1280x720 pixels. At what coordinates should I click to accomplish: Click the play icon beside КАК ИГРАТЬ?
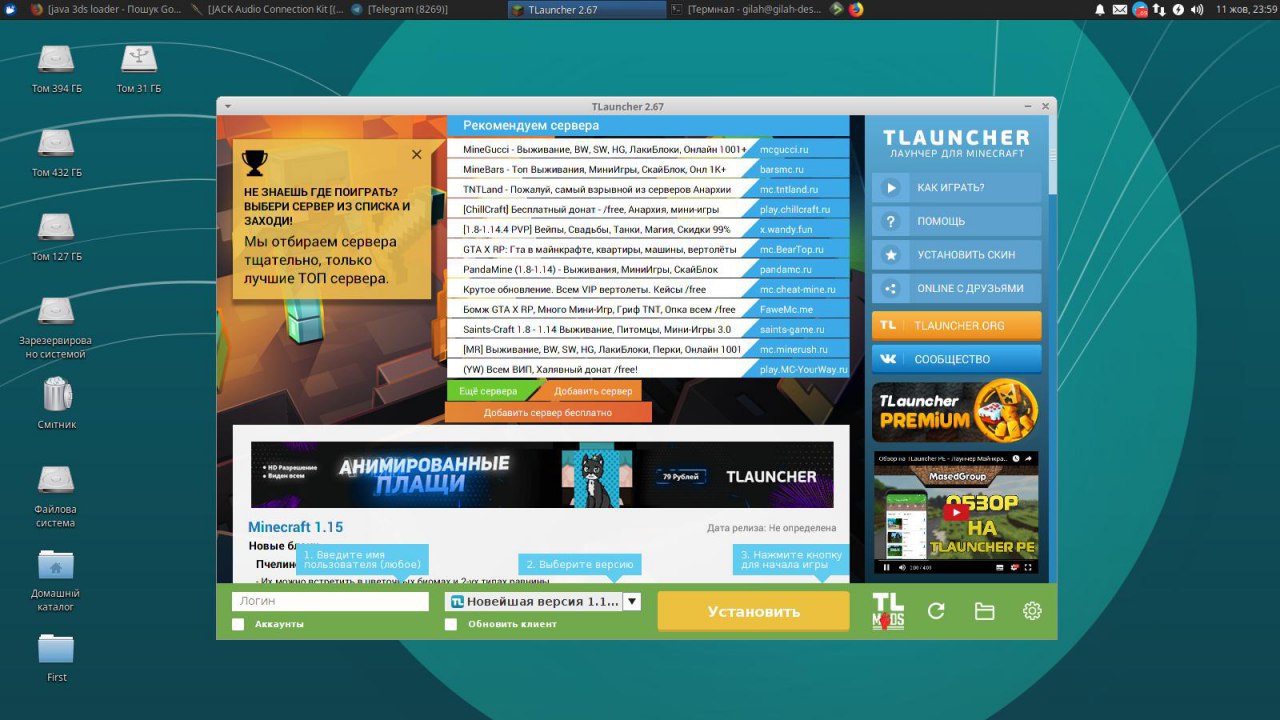tap(889, 187)
